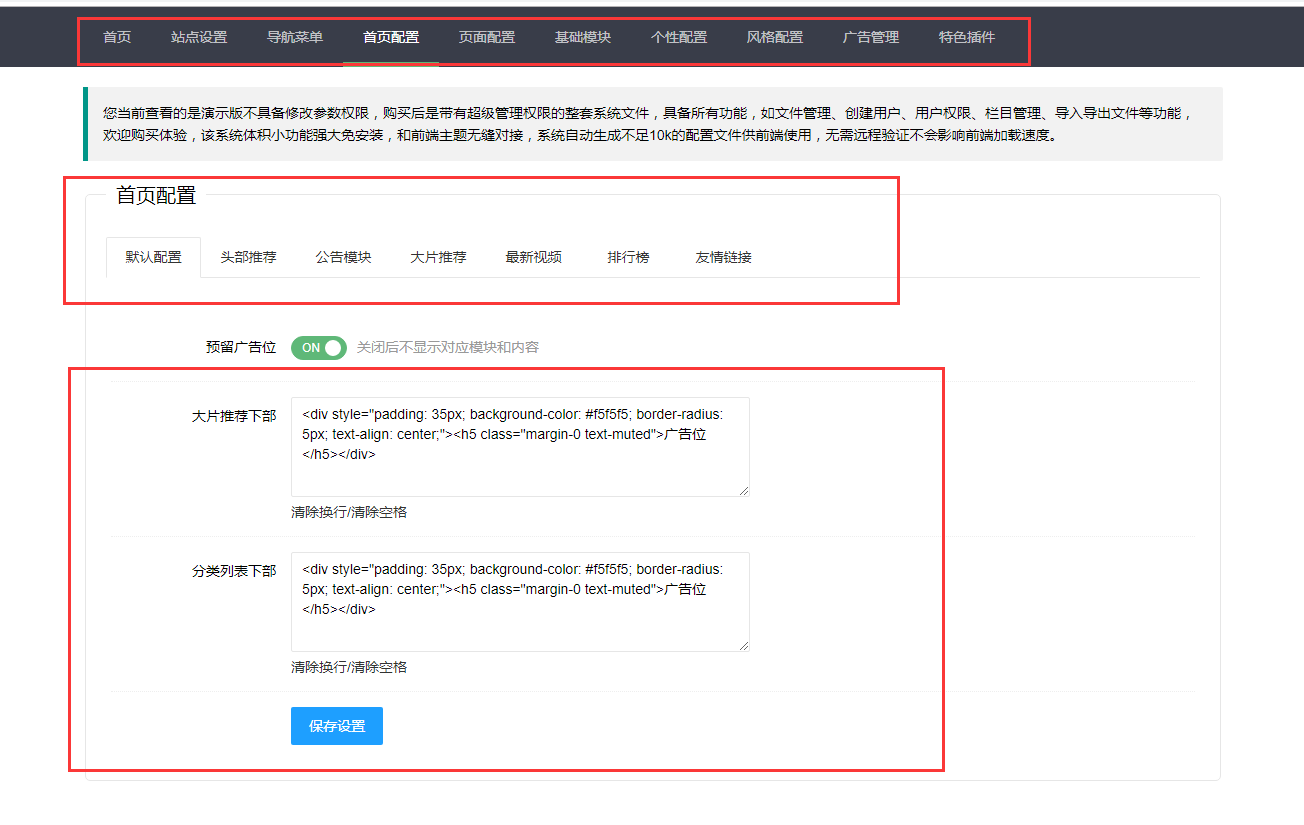Screen dimensions: 1304x825
Task: Open the 站点设置 menu item
Action: tap(200, 37)
